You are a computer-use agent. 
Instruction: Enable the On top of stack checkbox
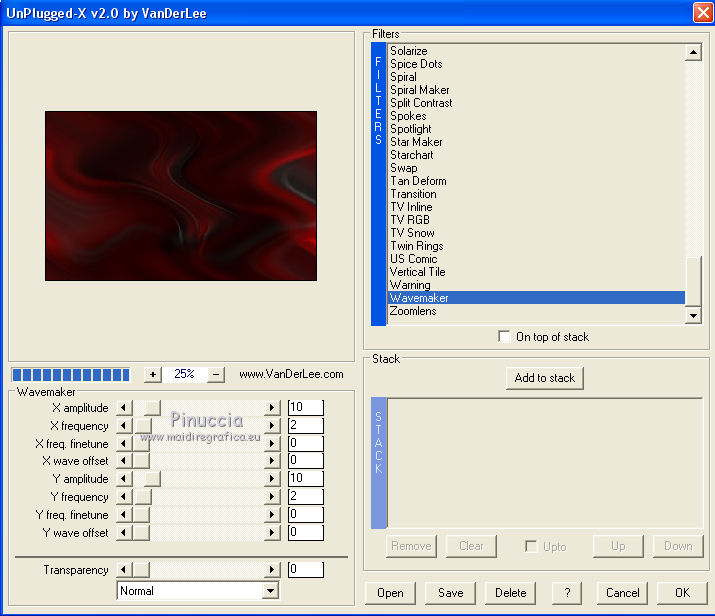pyautogui.click(x=504, y=336)
